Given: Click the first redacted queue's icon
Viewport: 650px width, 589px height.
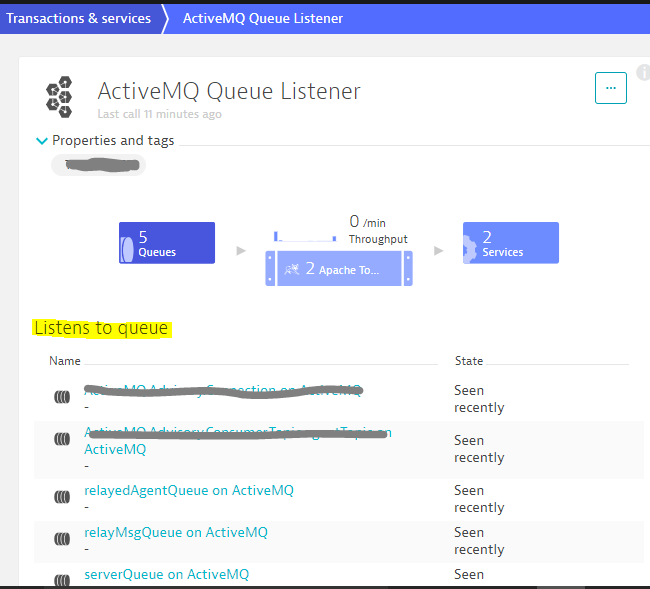Looking at the screenshot, I should (63, 397).
